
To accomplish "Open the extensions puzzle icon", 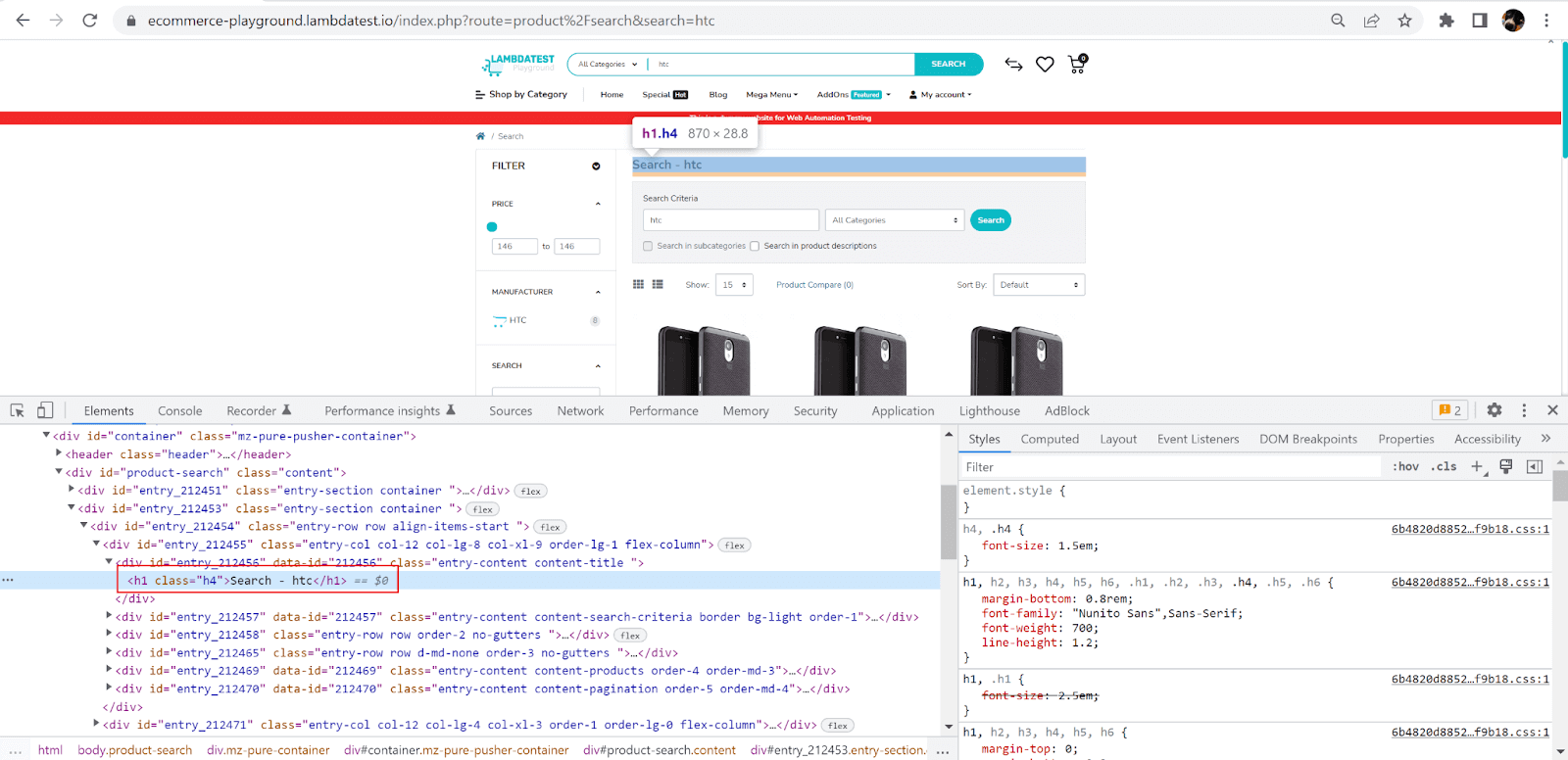I will (x=1446, y=20).
